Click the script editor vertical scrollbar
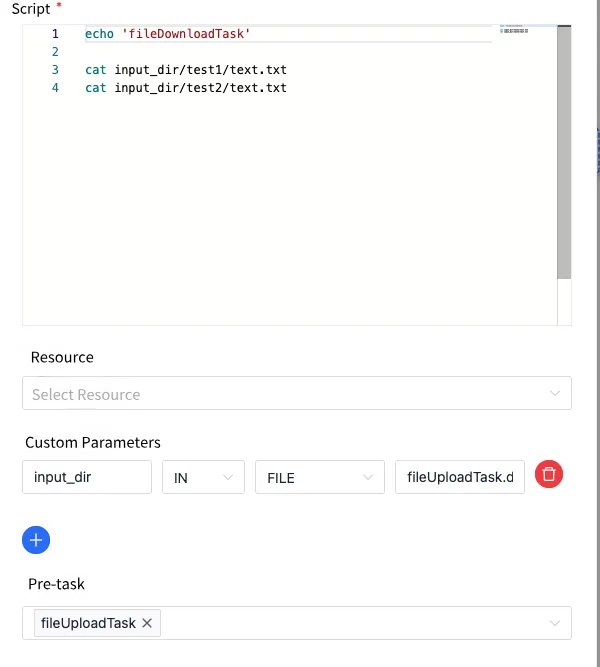The width and height of the screenshot is (600, 667). (x=564, y=152)
